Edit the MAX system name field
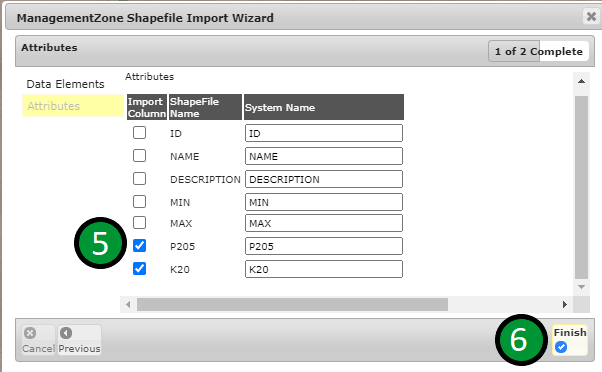Viewport: 602px width, 372px height. pos(324,223)
